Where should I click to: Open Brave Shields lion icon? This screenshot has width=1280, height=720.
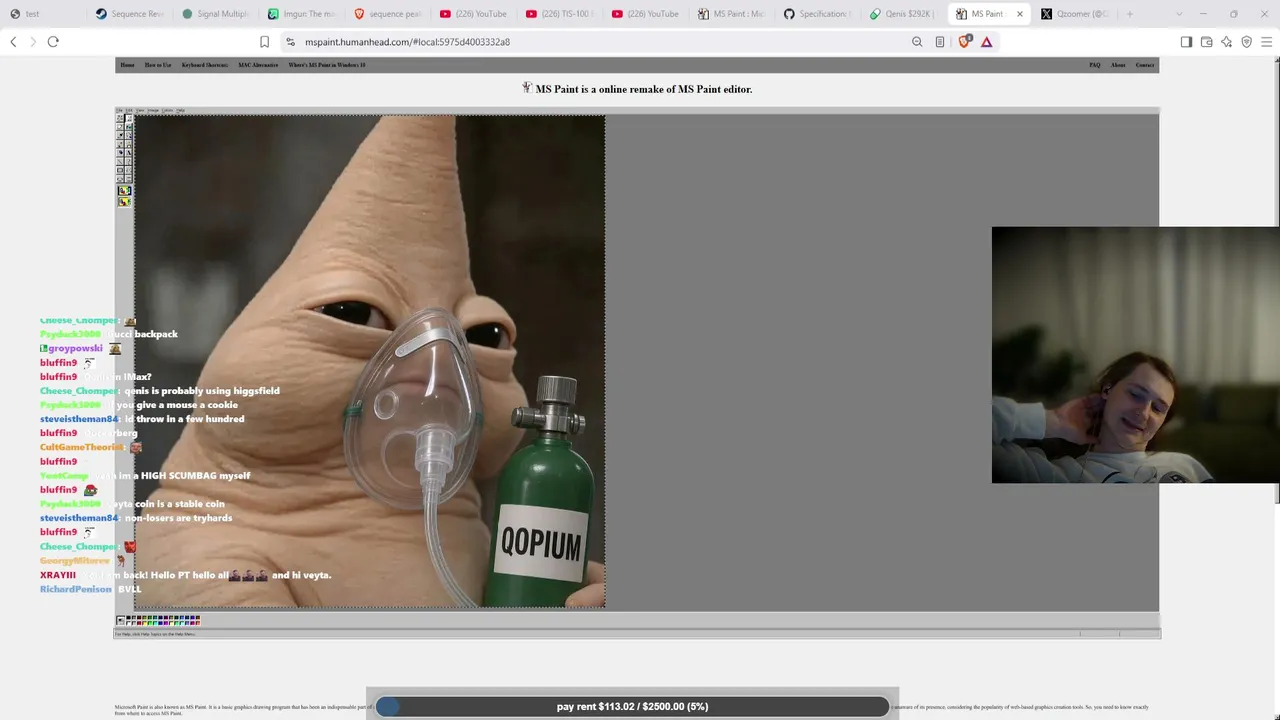pos(964,42)
